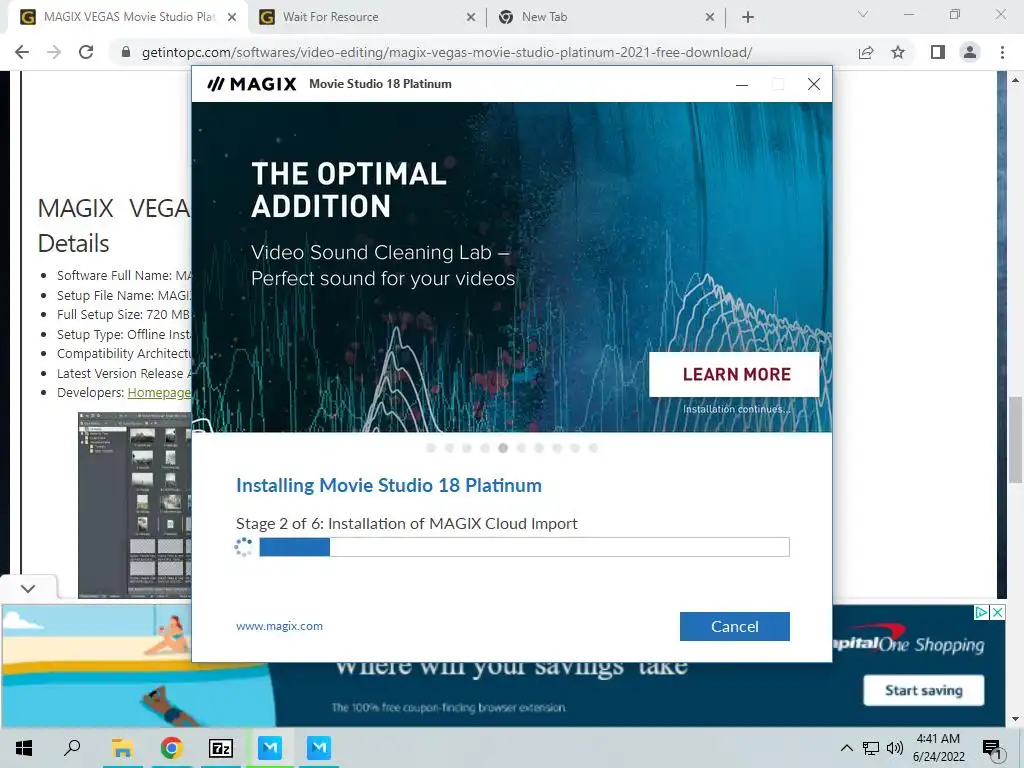Click 'Full Setup Size: 720 MB' list item

click(x=123, y=315)
